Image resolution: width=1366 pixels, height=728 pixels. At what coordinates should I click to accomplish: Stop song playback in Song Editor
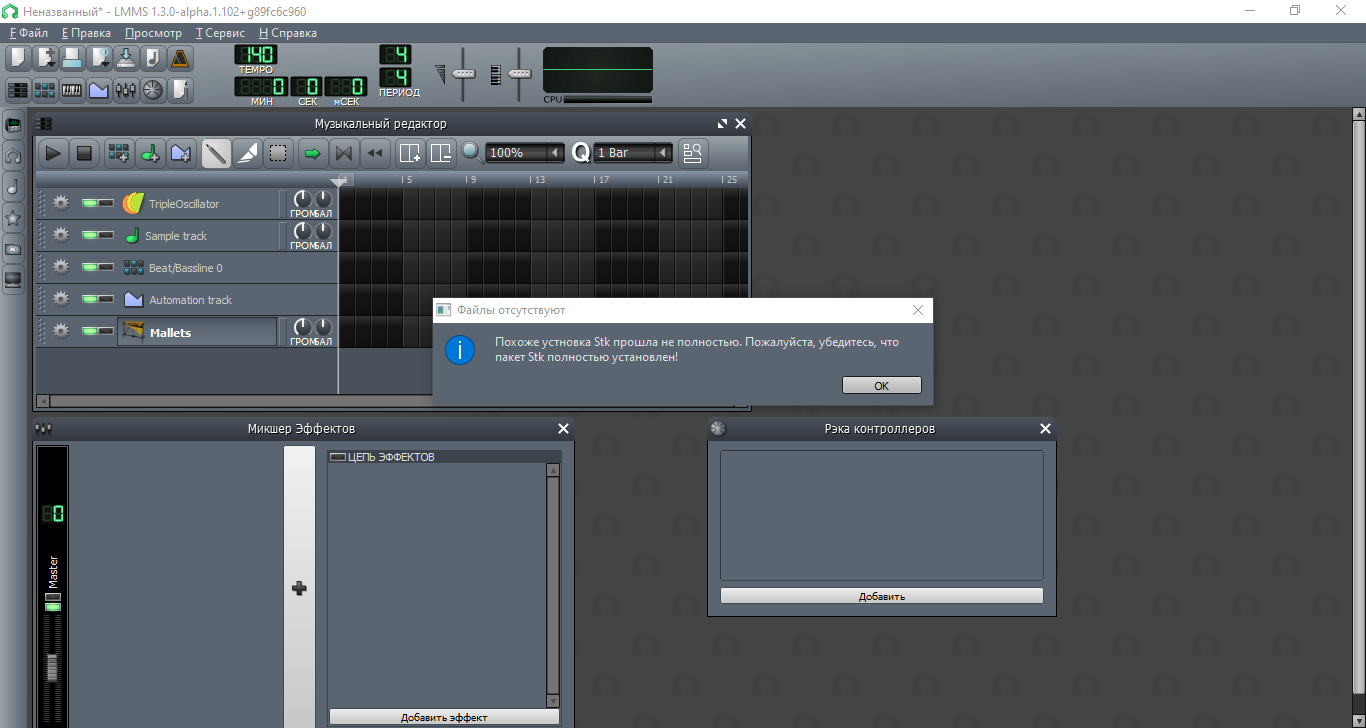[84, 153]
